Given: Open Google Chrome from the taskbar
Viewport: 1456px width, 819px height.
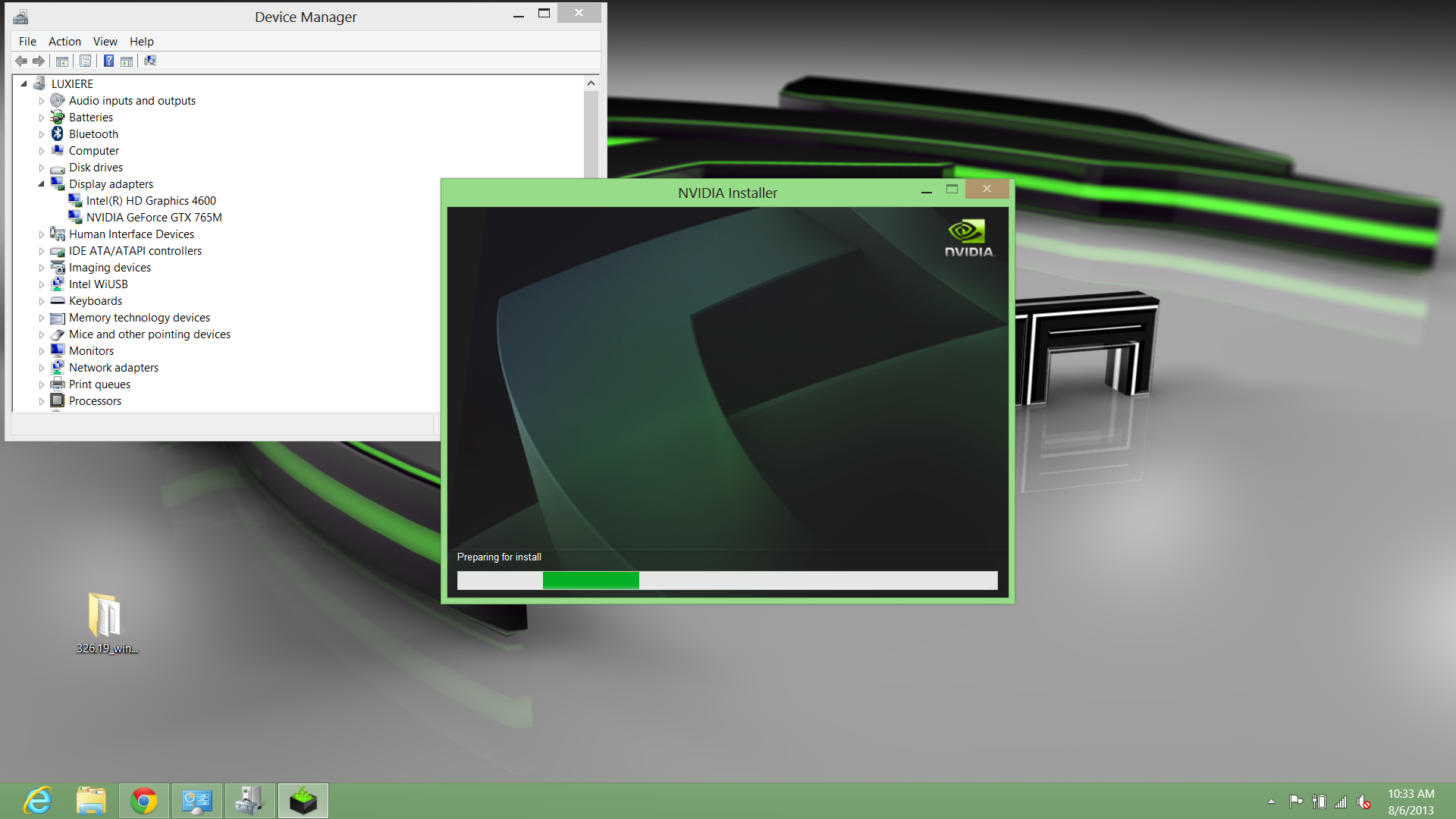Looking at the screenshot, I should pos(144,801).
